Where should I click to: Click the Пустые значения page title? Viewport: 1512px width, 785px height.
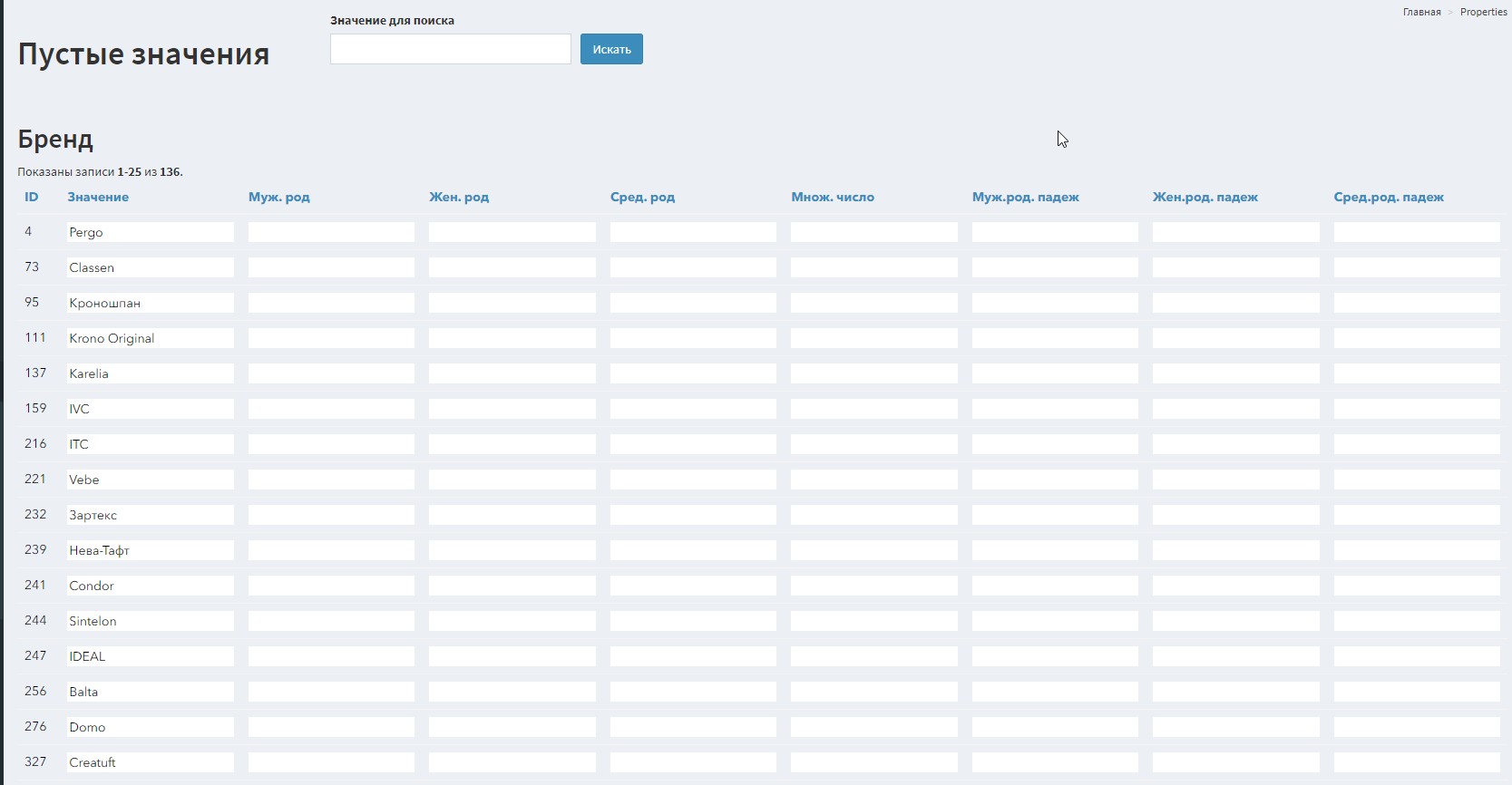click(143, 53)
